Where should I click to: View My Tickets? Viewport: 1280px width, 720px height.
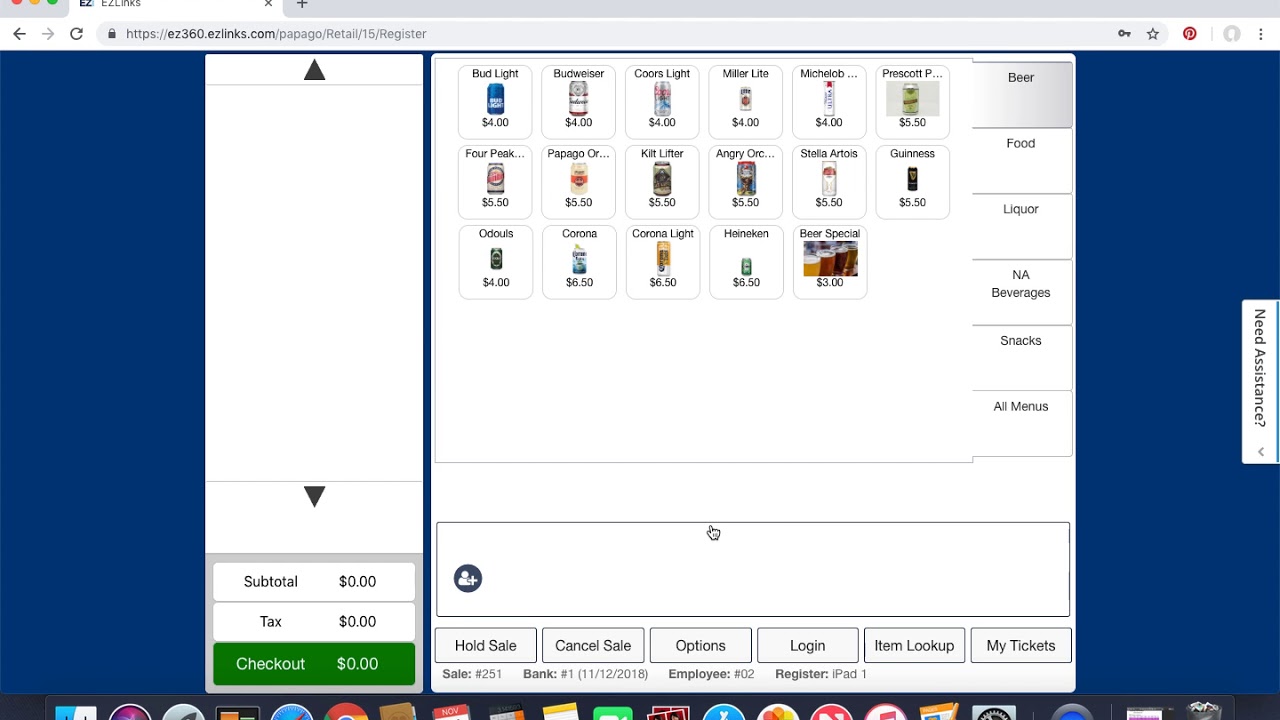[1021, 646]
